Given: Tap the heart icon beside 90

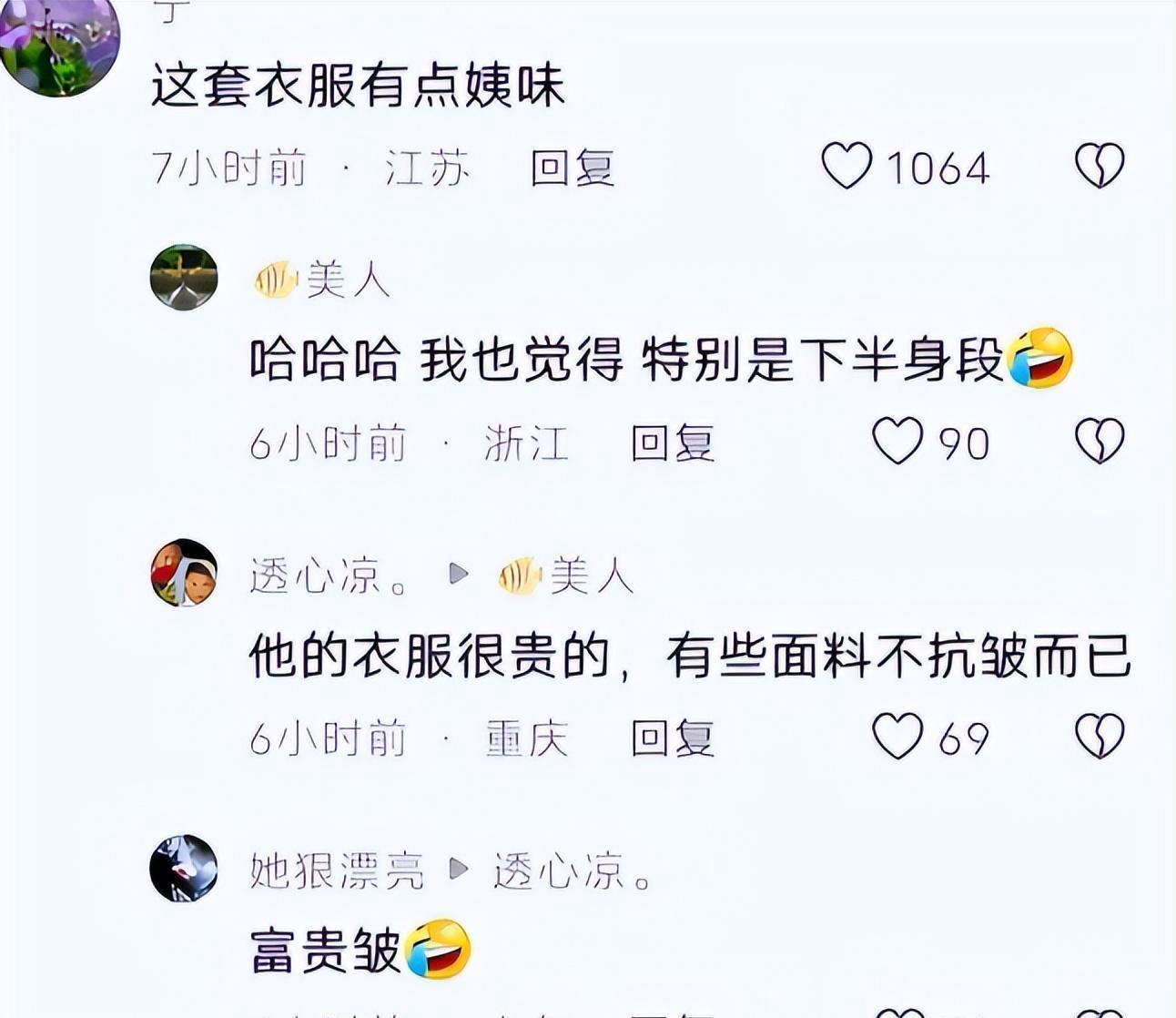Looking at the screenshot, I should 897,441.
